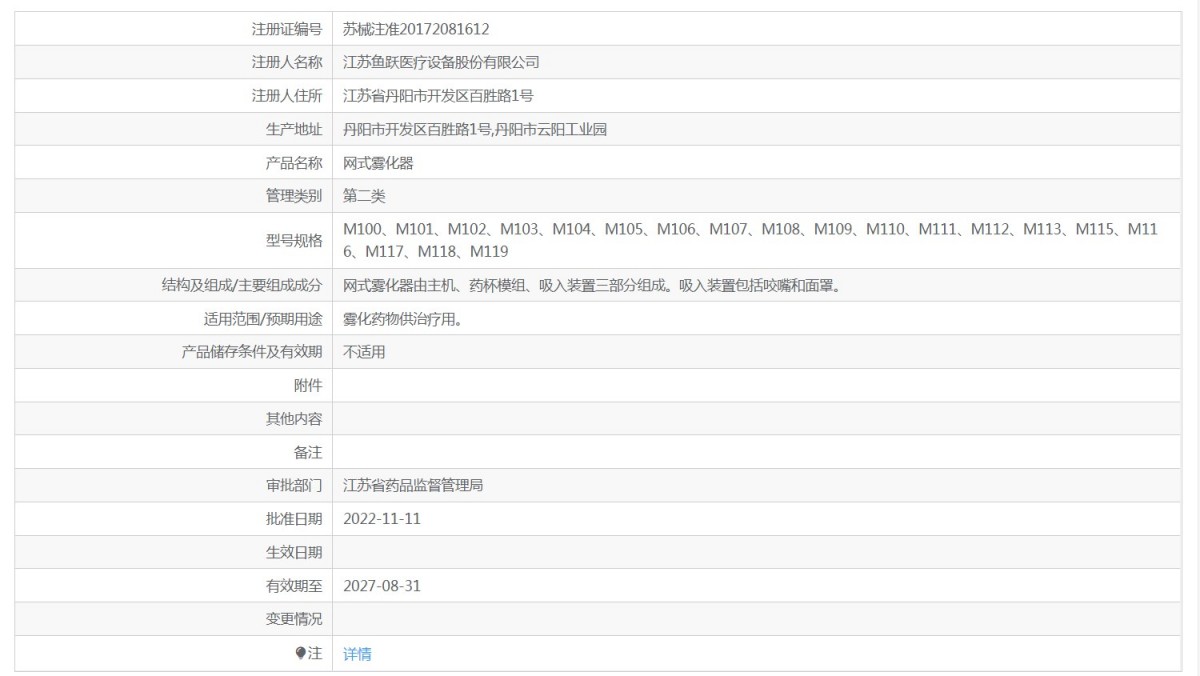
Task: Click the 管理类别 label
Action: click(x=294, y=196)
